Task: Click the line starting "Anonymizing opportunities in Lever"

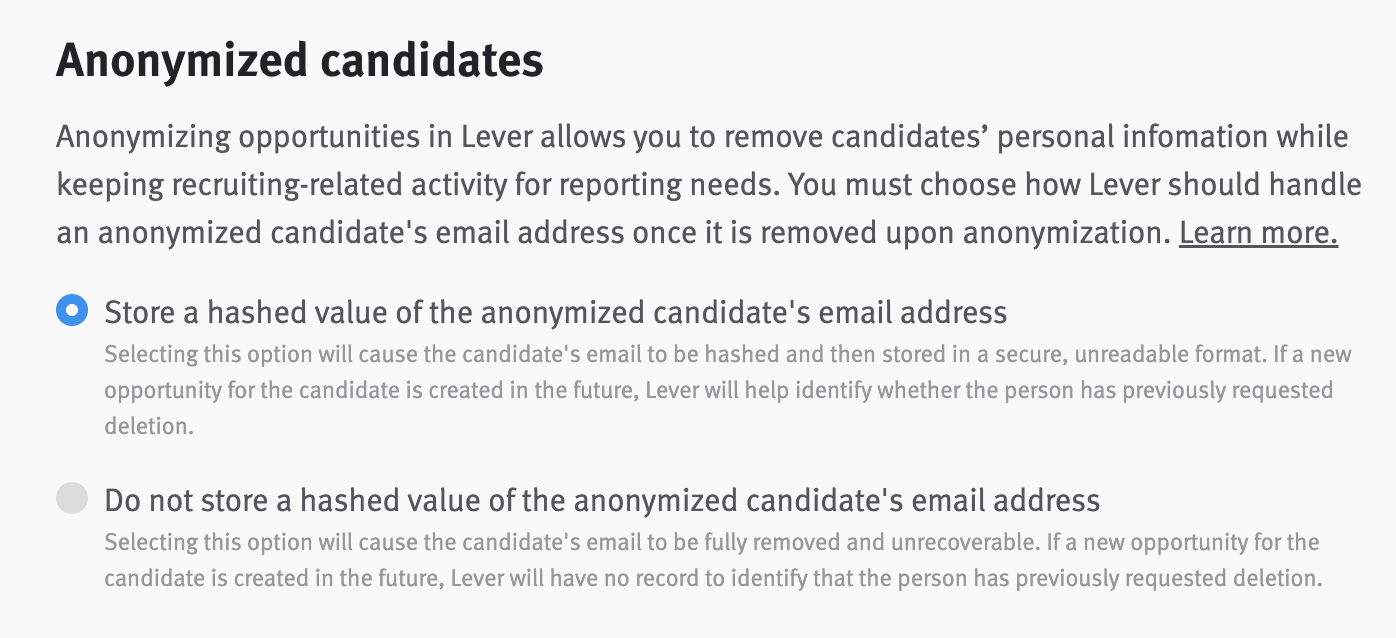Action: tap(702, 136)
